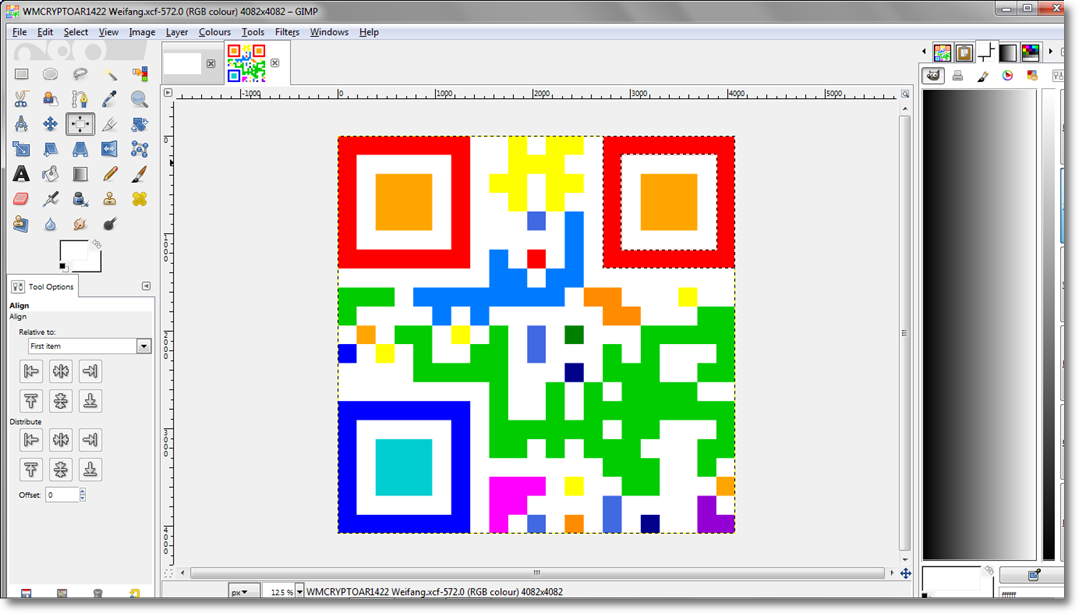Select the Eraser tool
1080x615 pixels.
tap(21, 199)
